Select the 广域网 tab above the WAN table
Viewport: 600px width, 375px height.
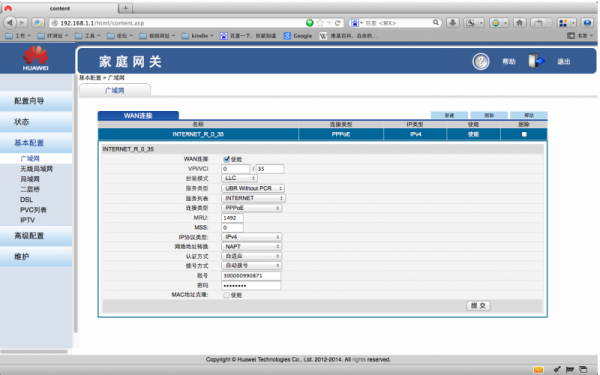click(115, 90)
